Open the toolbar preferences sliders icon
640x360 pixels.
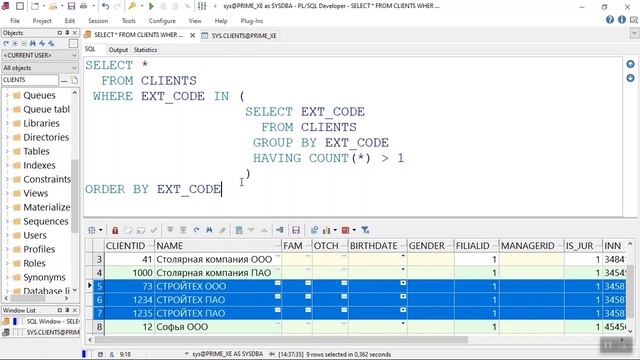(202, 6)
